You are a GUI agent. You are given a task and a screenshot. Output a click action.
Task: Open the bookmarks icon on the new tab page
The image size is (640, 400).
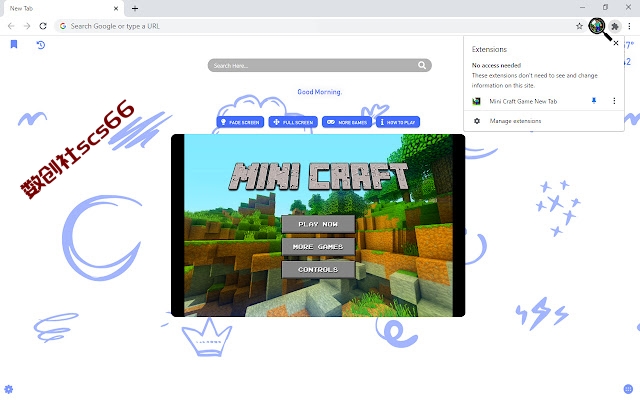point(14,44)
